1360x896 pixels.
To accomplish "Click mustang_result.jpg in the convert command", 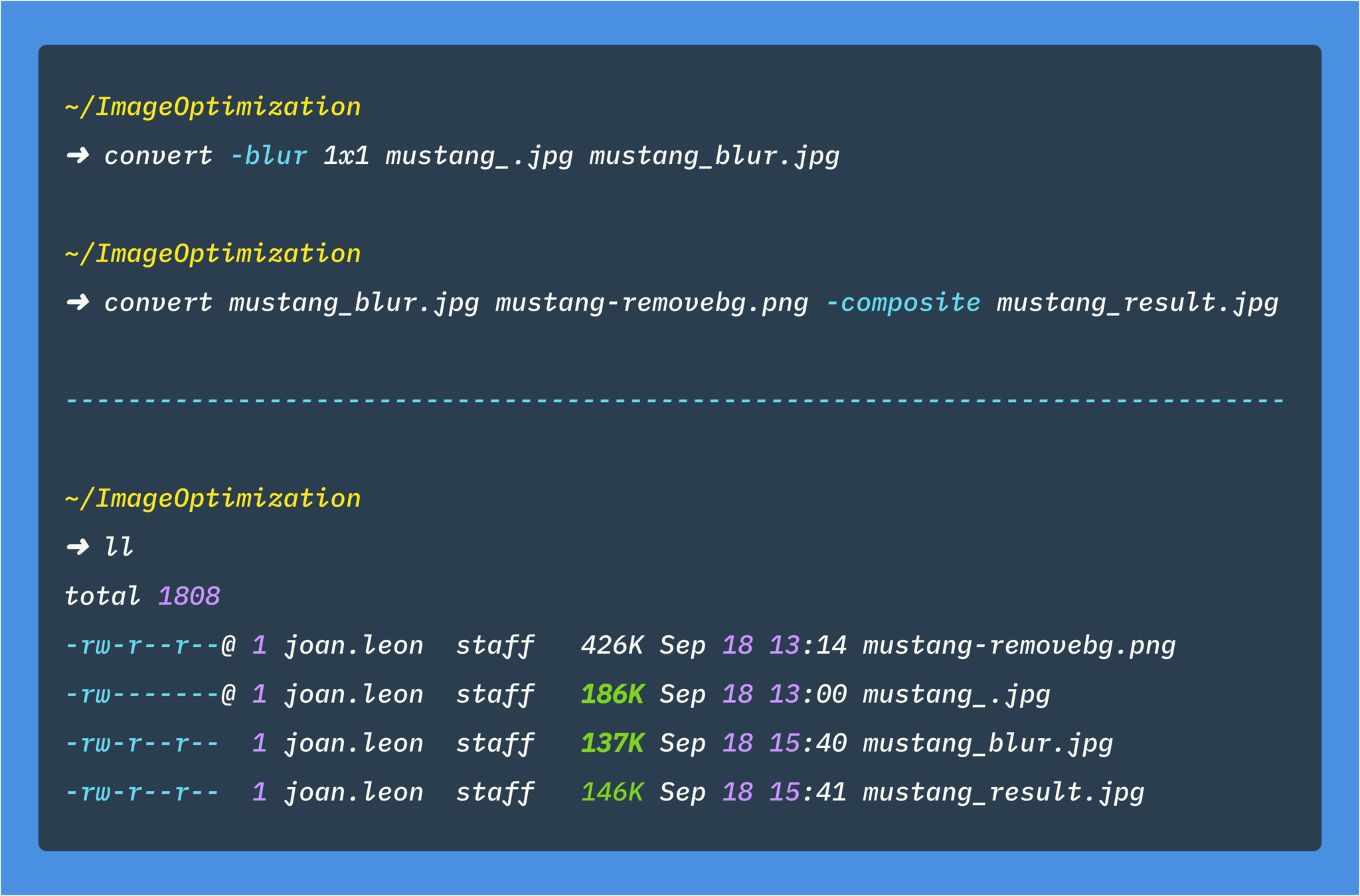I will tap(1137, 303).
